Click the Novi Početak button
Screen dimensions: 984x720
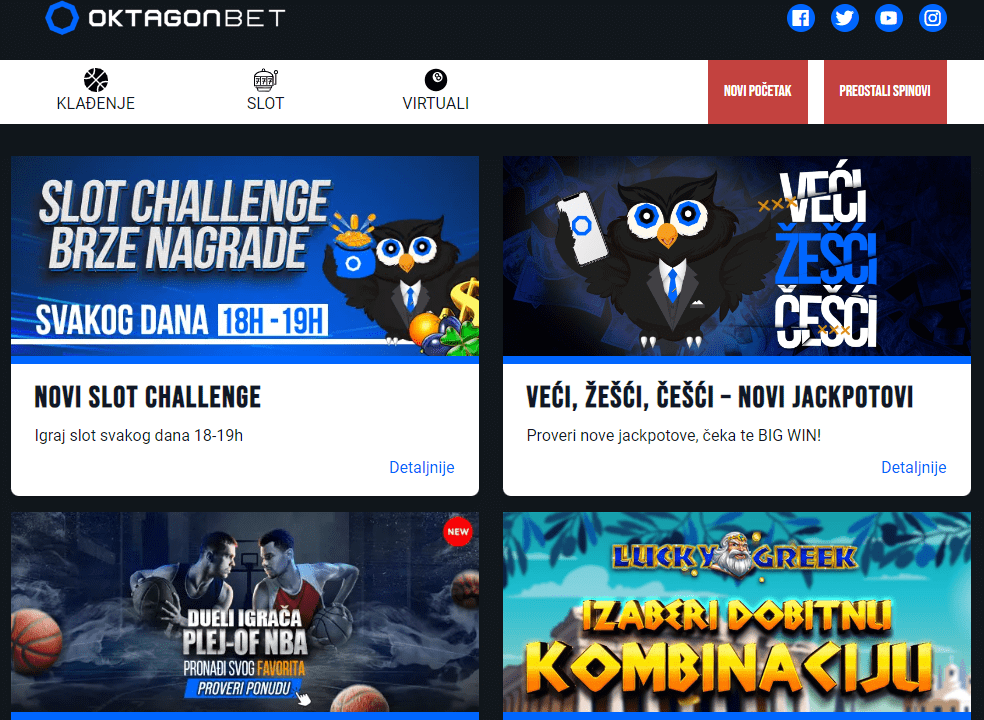pyautogui.click(x=757, y=92)
